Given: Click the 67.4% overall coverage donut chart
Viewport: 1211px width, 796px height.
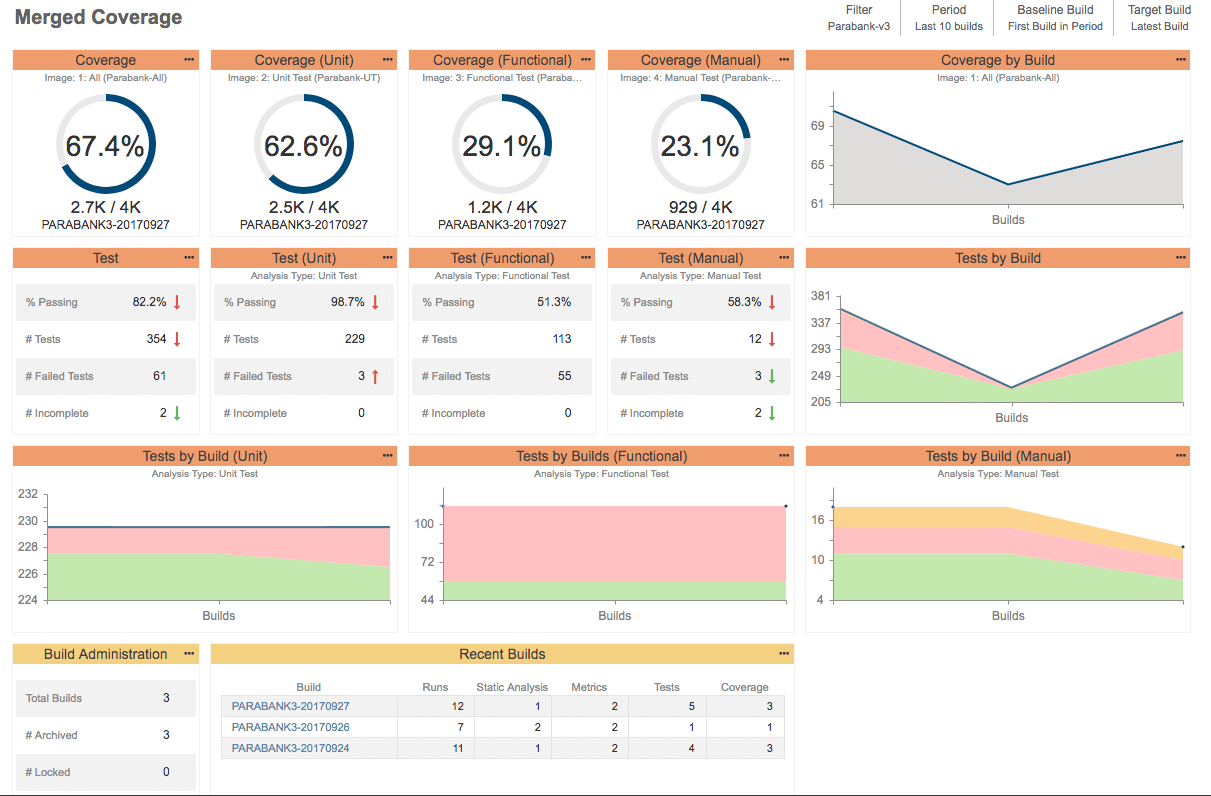Looking at the screenshot, I should (x=105, y=146).
